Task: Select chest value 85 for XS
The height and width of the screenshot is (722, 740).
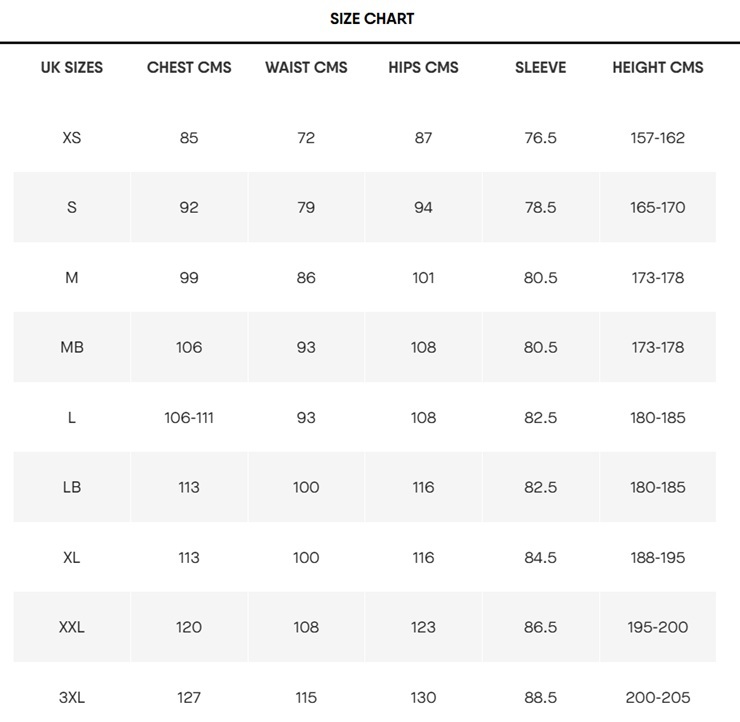Action: (x=189, y=138)
